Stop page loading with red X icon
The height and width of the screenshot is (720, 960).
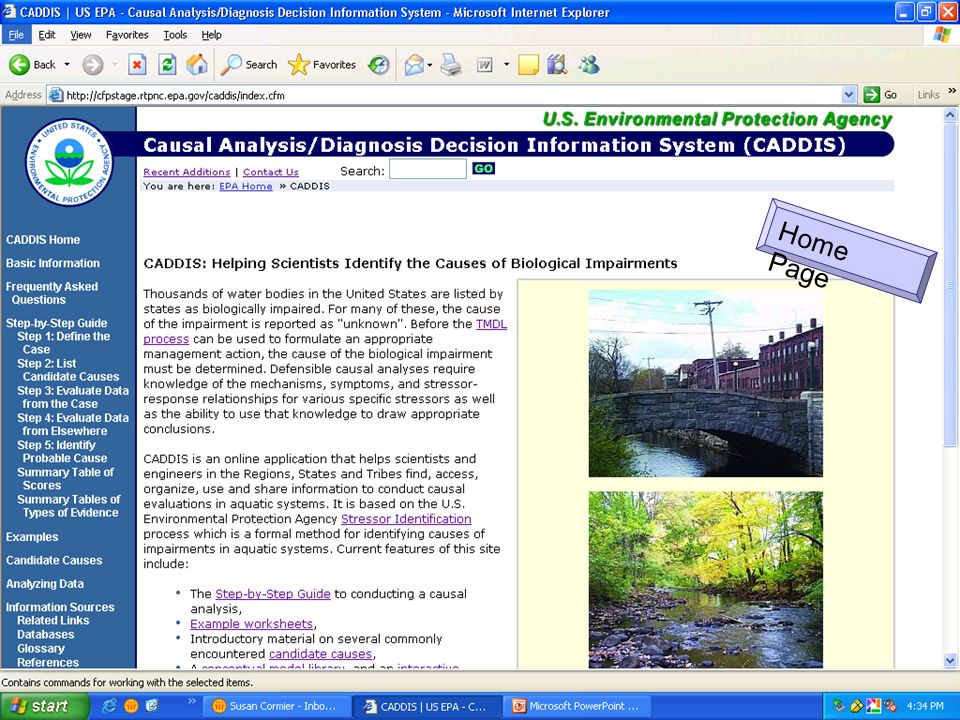point(137,64)
